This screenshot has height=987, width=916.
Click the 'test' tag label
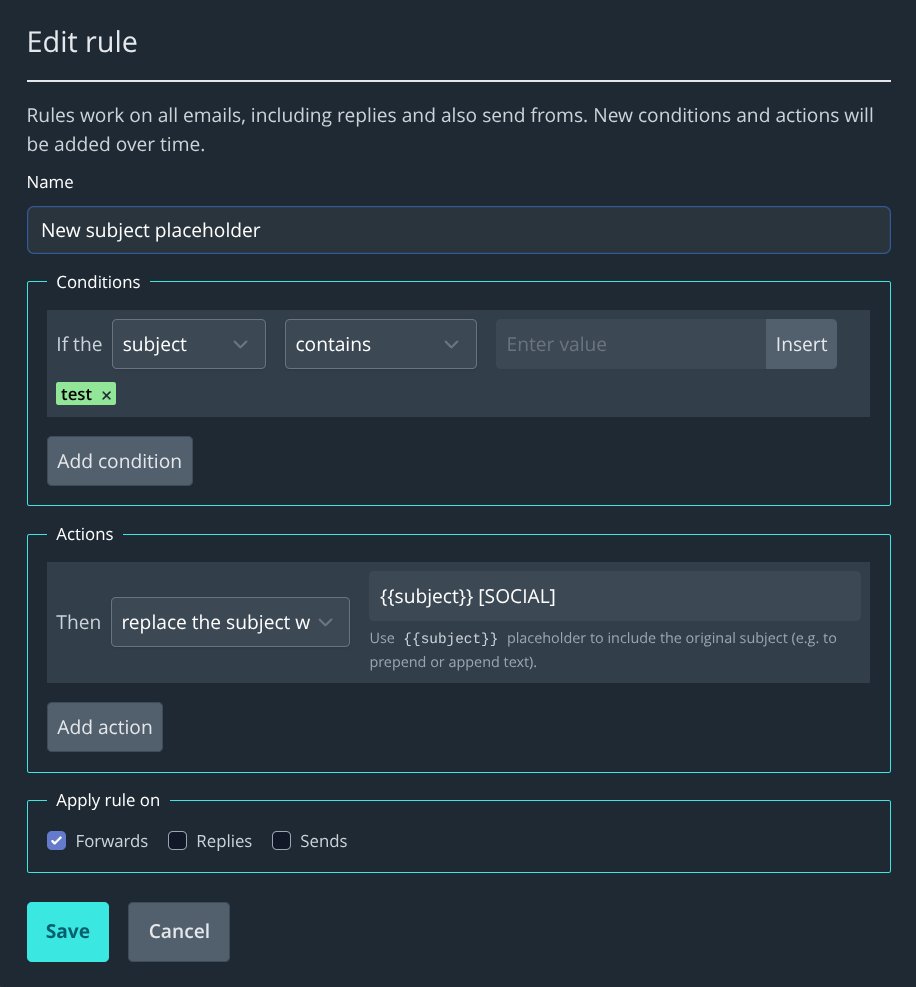click(77, 394)
